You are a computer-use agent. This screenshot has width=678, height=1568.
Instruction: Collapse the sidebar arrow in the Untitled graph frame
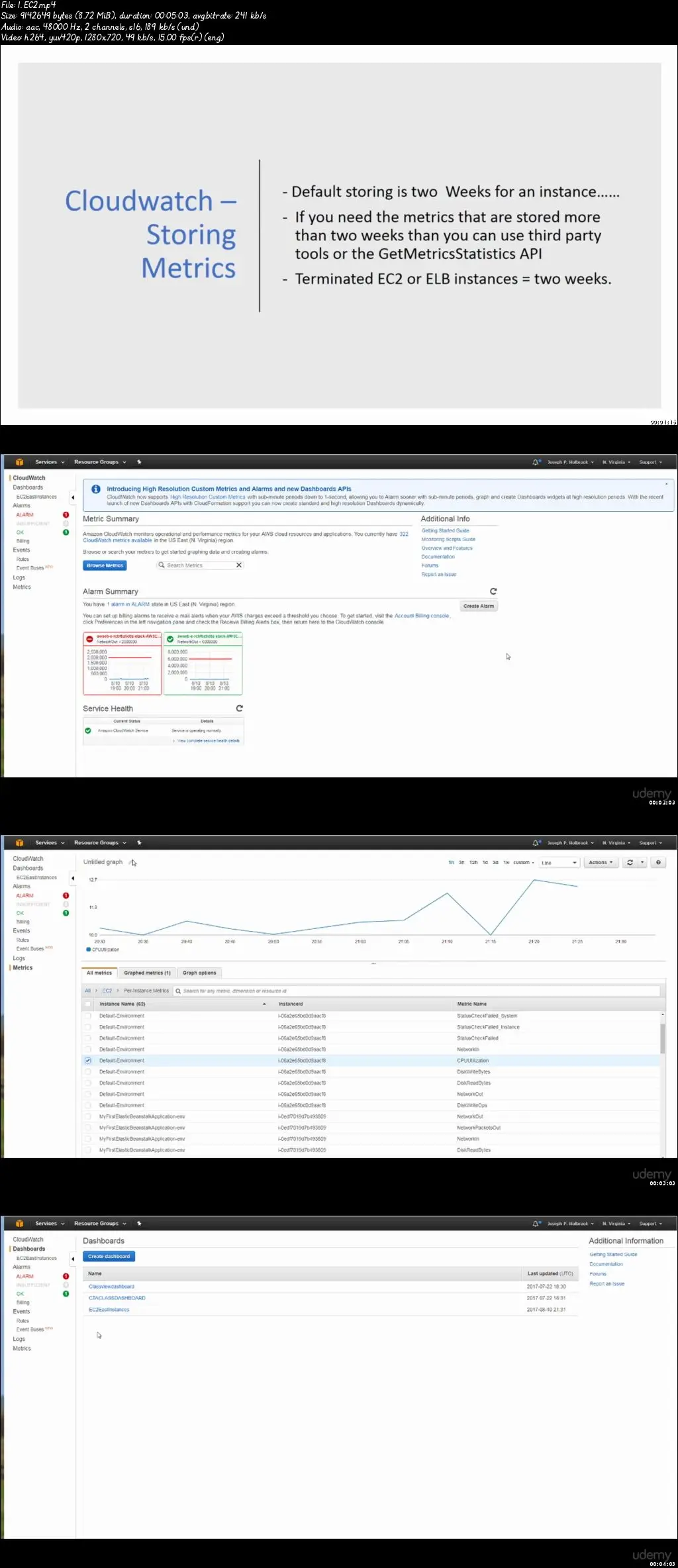pos(73,878)
